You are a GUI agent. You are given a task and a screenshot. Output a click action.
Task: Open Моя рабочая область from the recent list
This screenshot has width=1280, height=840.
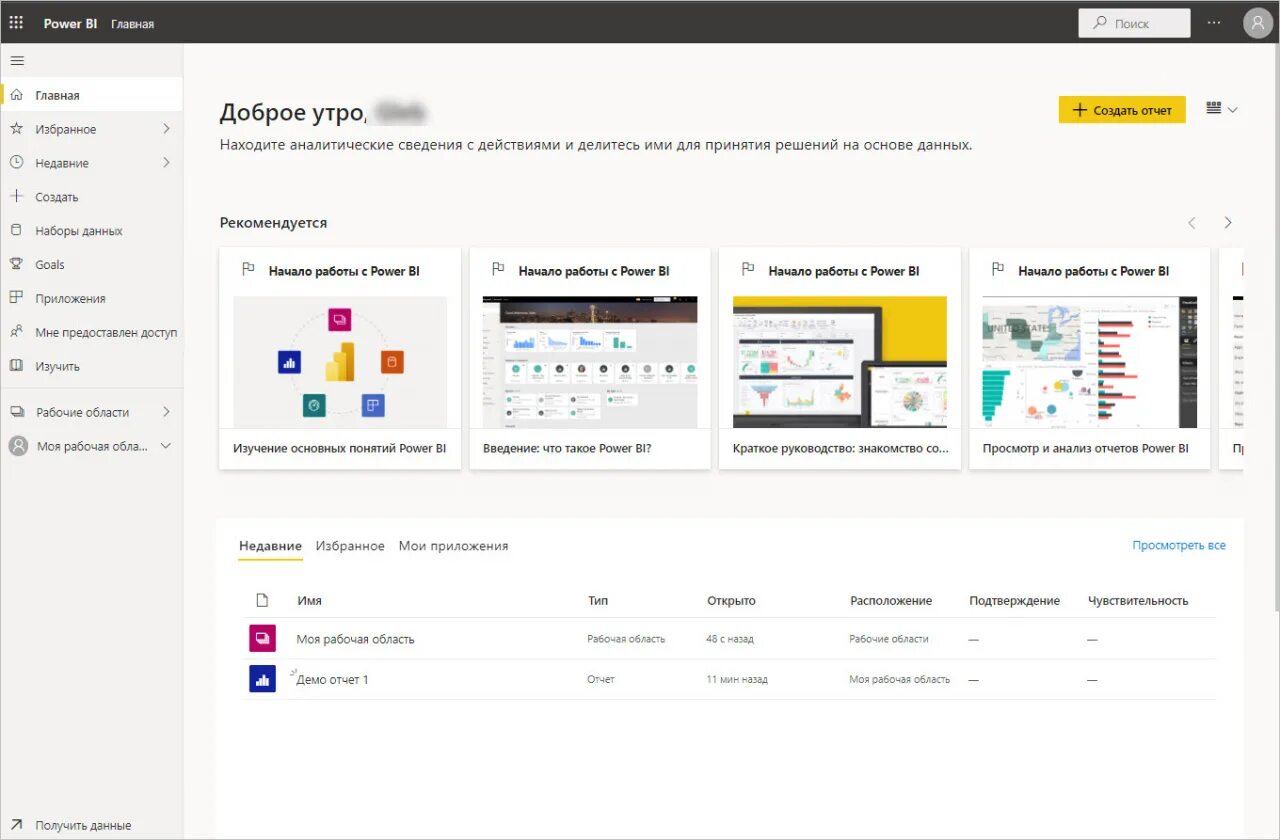pyautogui.click(x=355, y=639)
